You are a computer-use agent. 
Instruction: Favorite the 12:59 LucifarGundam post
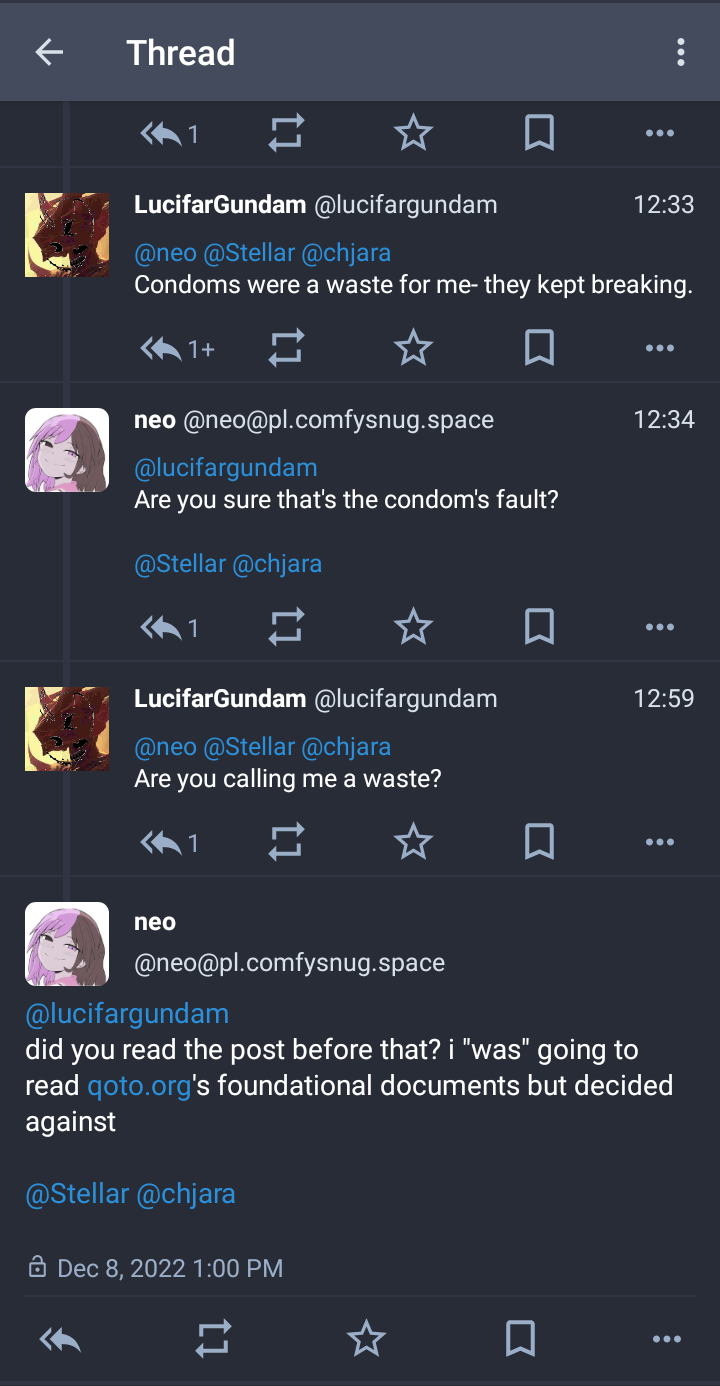[413, 843]
